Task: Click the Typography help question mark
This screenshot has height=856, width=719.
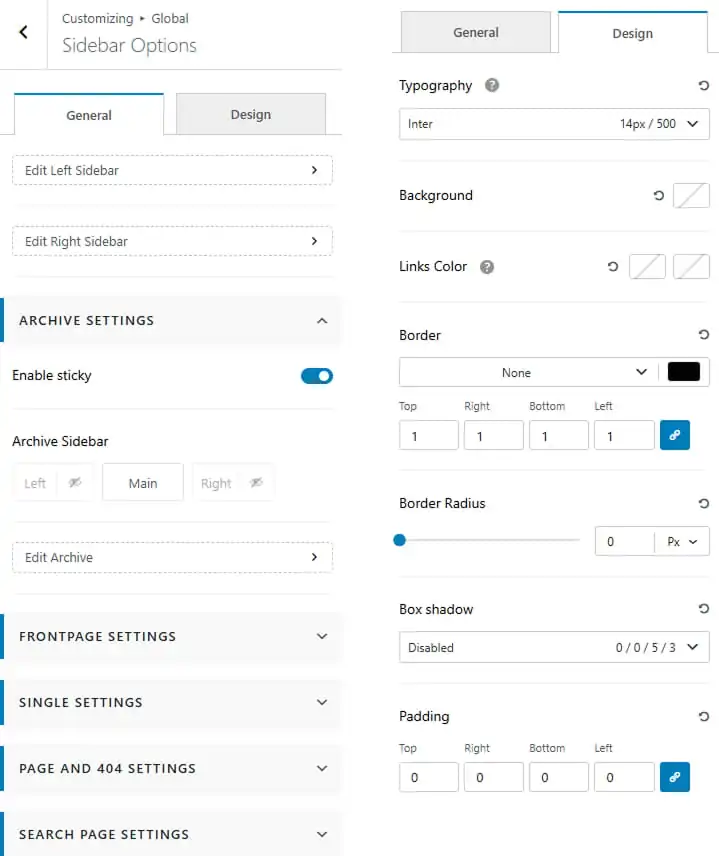Action: pyautogui.click(x=491, y=85)
